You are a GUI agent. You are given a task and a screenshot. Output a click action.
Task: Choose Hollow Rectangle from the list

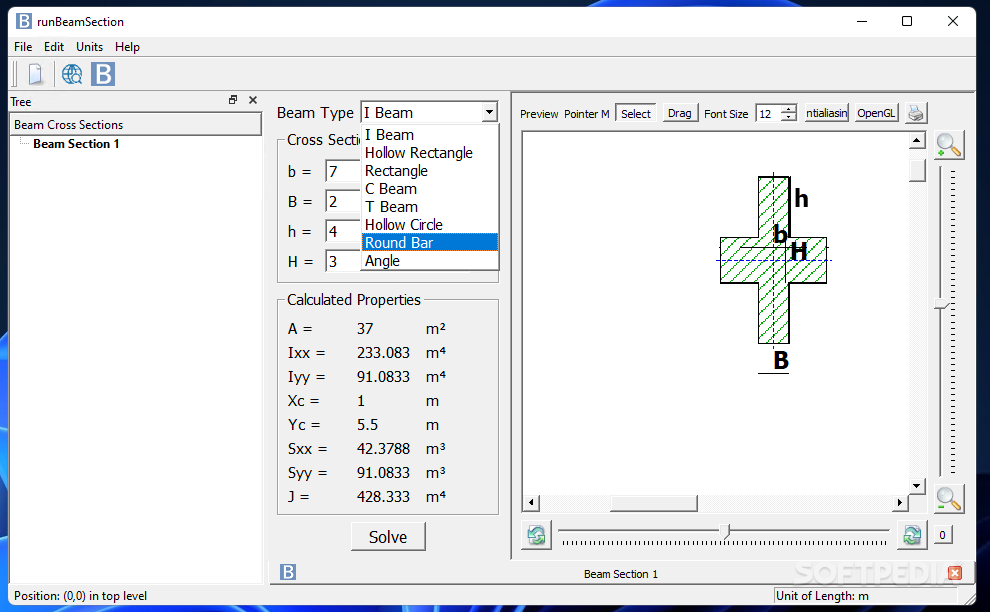(x=430, y=153)
